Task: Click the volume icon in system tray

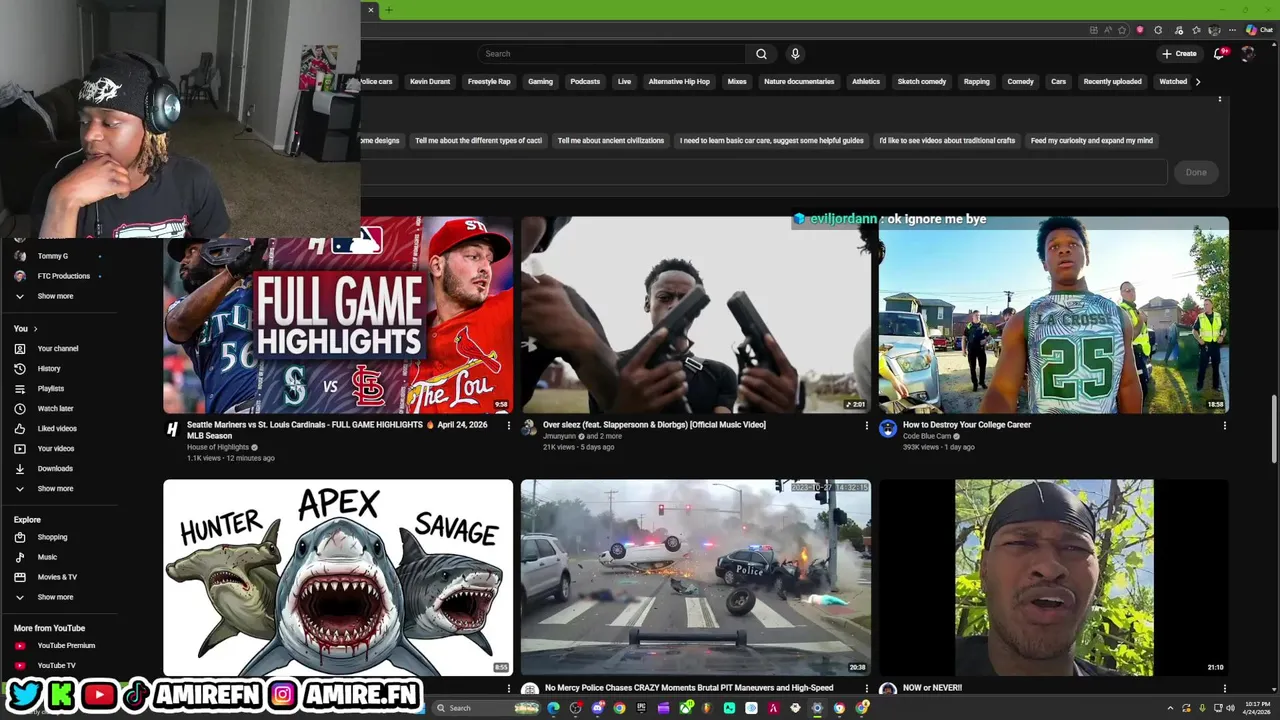Action: [1231, 708]
